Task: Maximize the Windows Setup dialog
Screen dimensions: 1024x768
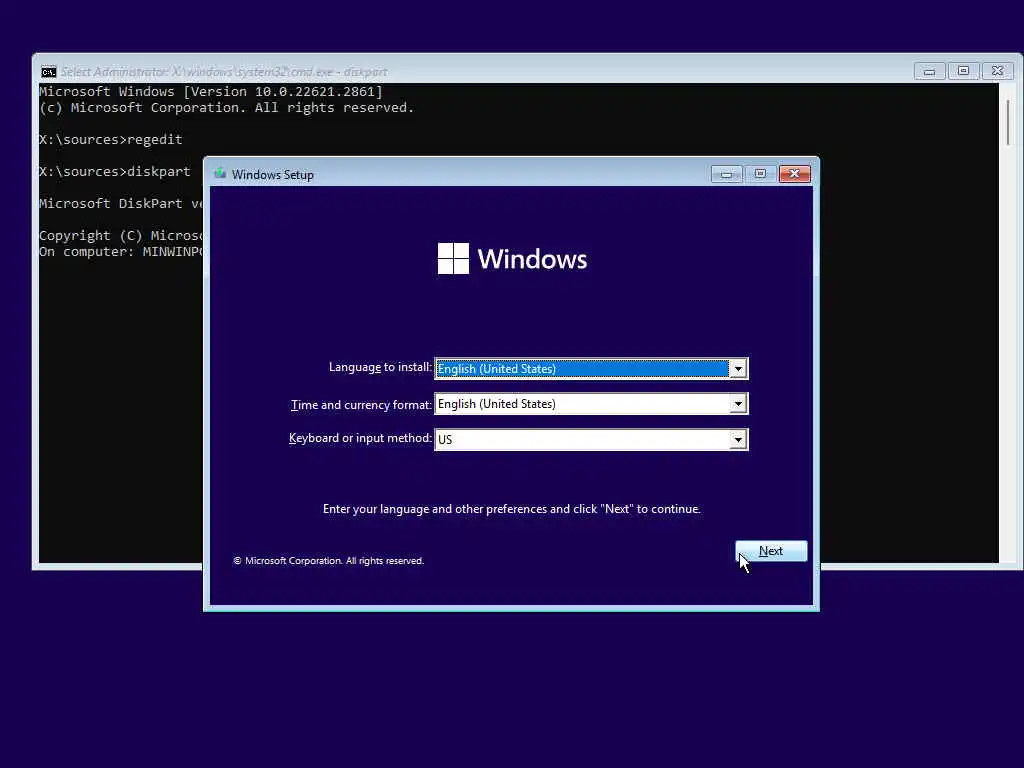Action: [x=760, y=174]
